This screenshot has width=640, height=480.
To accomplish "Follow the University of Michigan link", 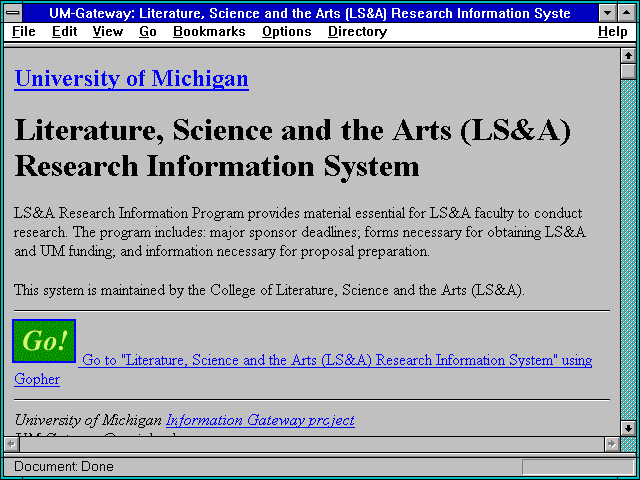I will tap(131, 78).
